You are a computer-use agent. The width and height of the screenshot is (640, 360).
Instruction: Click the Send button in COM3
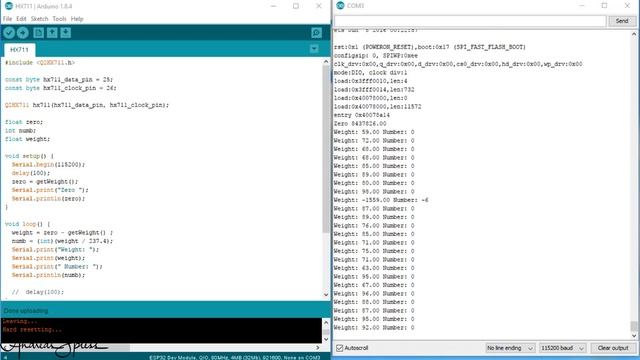622,21
